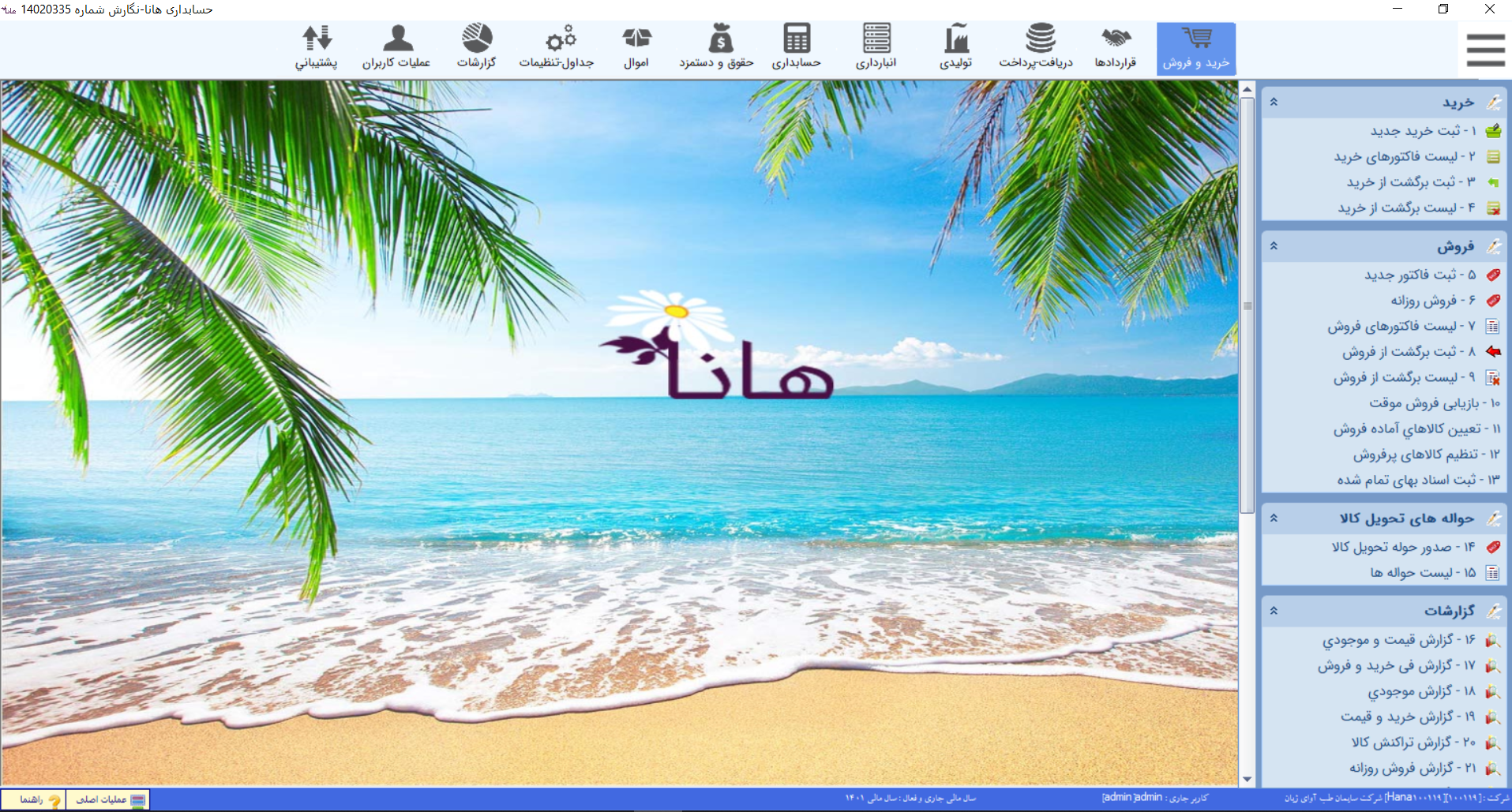Viewport: 1512px width, 812px height.
Task: Collapse the خرید panel section
Action: (x=1274, y=103)
